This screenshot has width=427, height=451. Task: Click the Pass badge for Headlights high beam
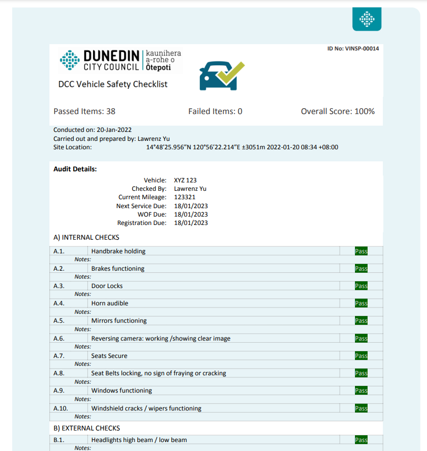click(x=361, y=440)
